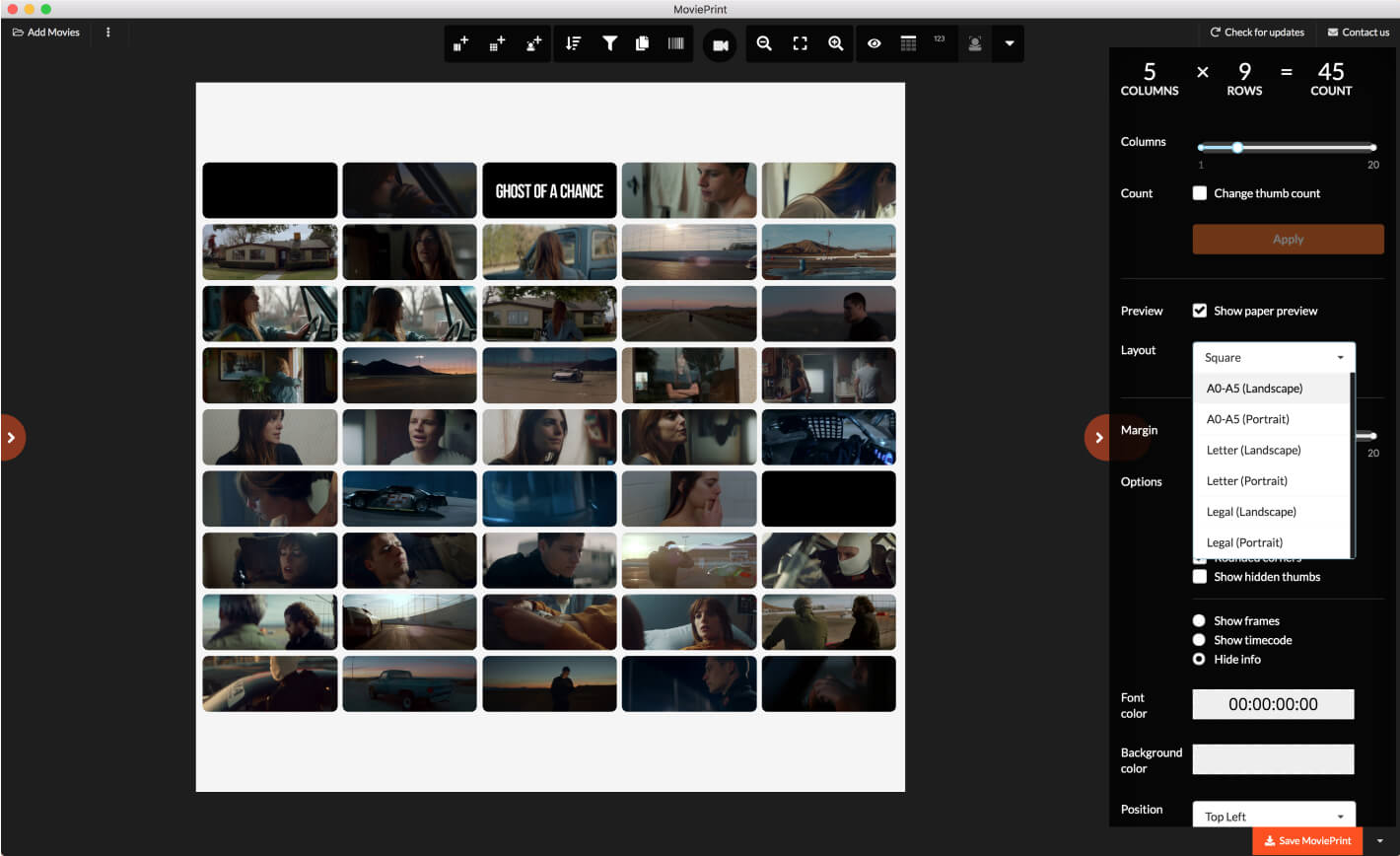Enable the Change thumb count checkbox
The image size is (1400, 856).
point(1200,193)
